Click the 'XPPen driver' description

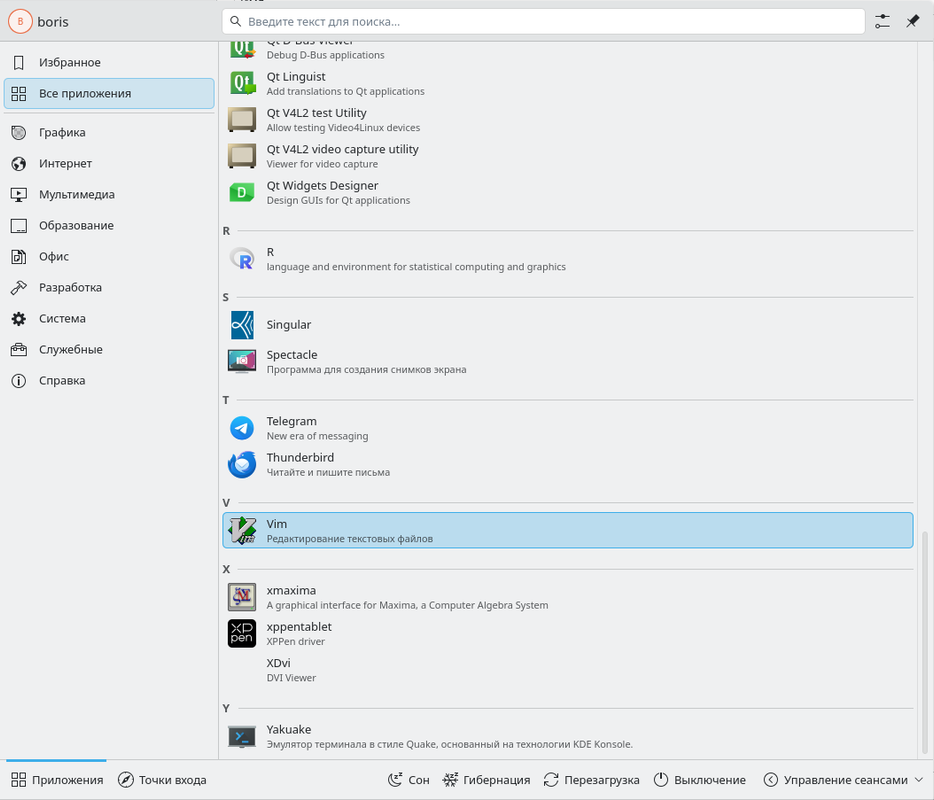click(x=295, y=642)
